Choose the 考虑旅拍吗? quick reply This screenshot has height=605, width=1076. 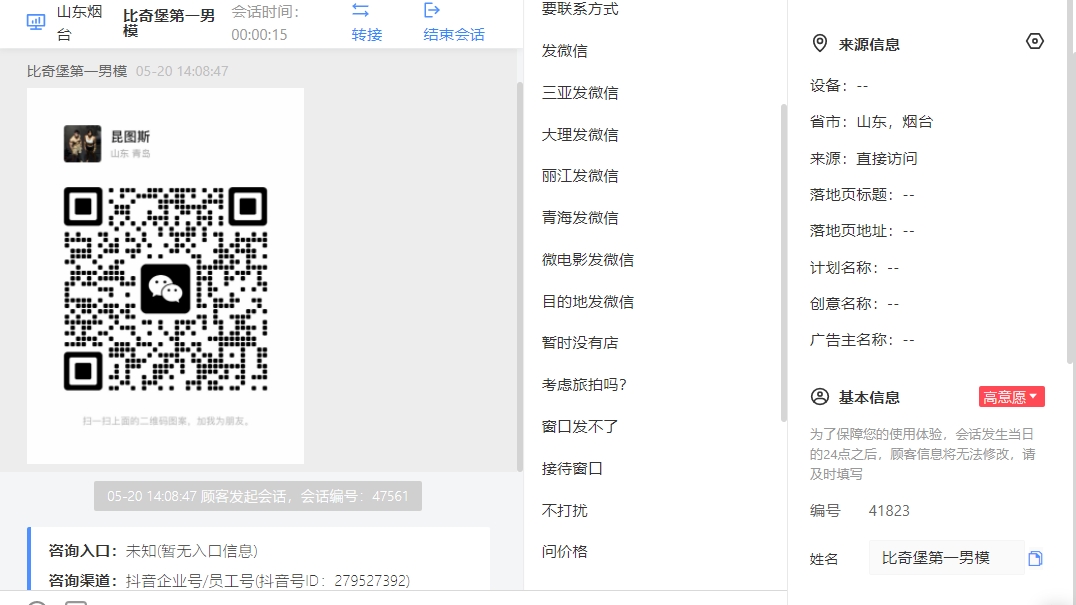[x=584, y=384]
